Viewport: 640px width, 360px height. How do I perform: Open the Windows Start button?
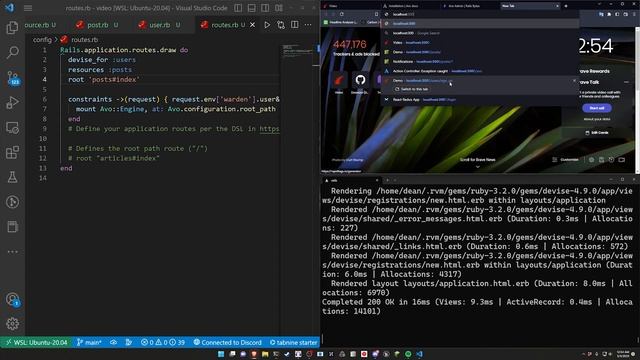(x=221, y=354)
